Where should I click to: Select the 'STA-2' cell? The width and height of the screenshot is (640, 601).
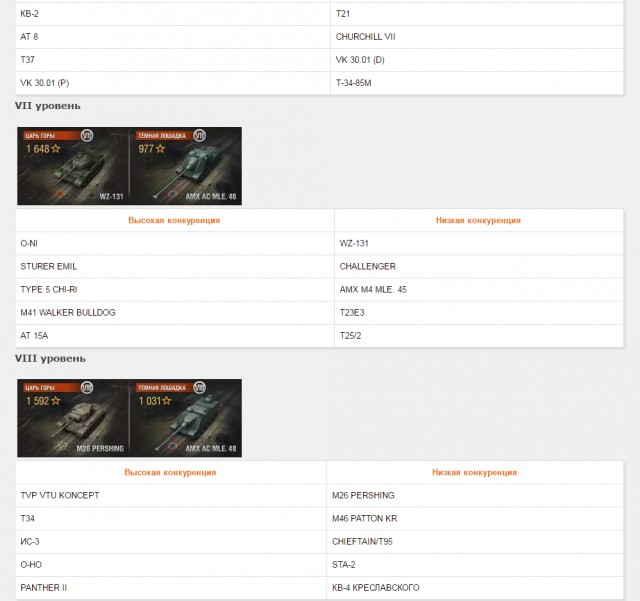475,565
